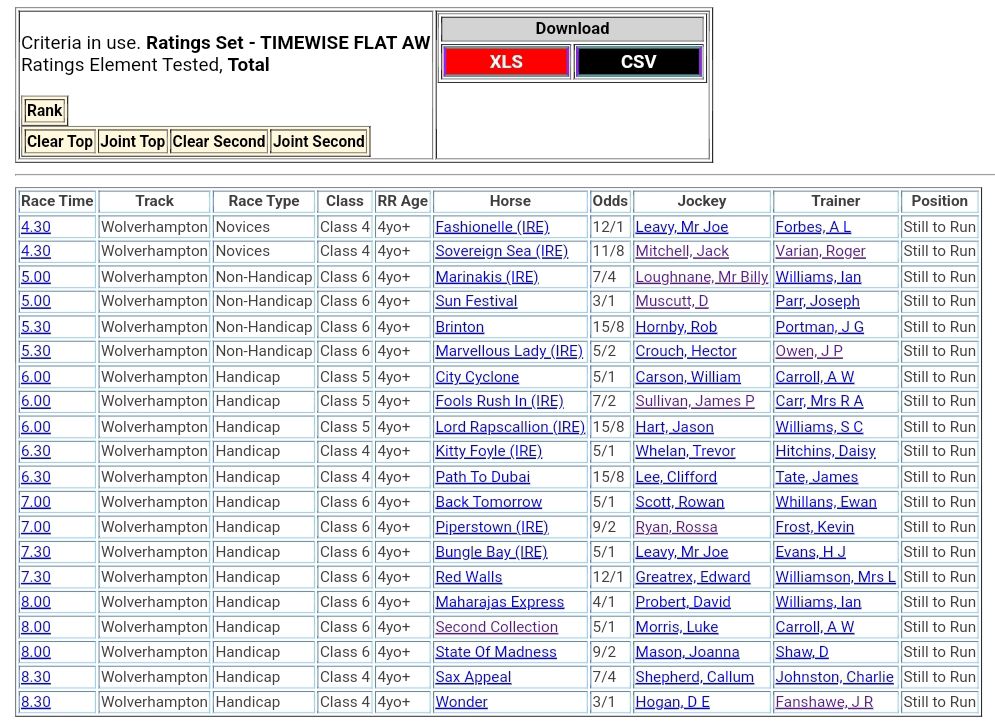Image resolution: width=995 pixels, height=728 pixels.
Task: Download the ratings as CSV
Action: [x=638, y=62]
